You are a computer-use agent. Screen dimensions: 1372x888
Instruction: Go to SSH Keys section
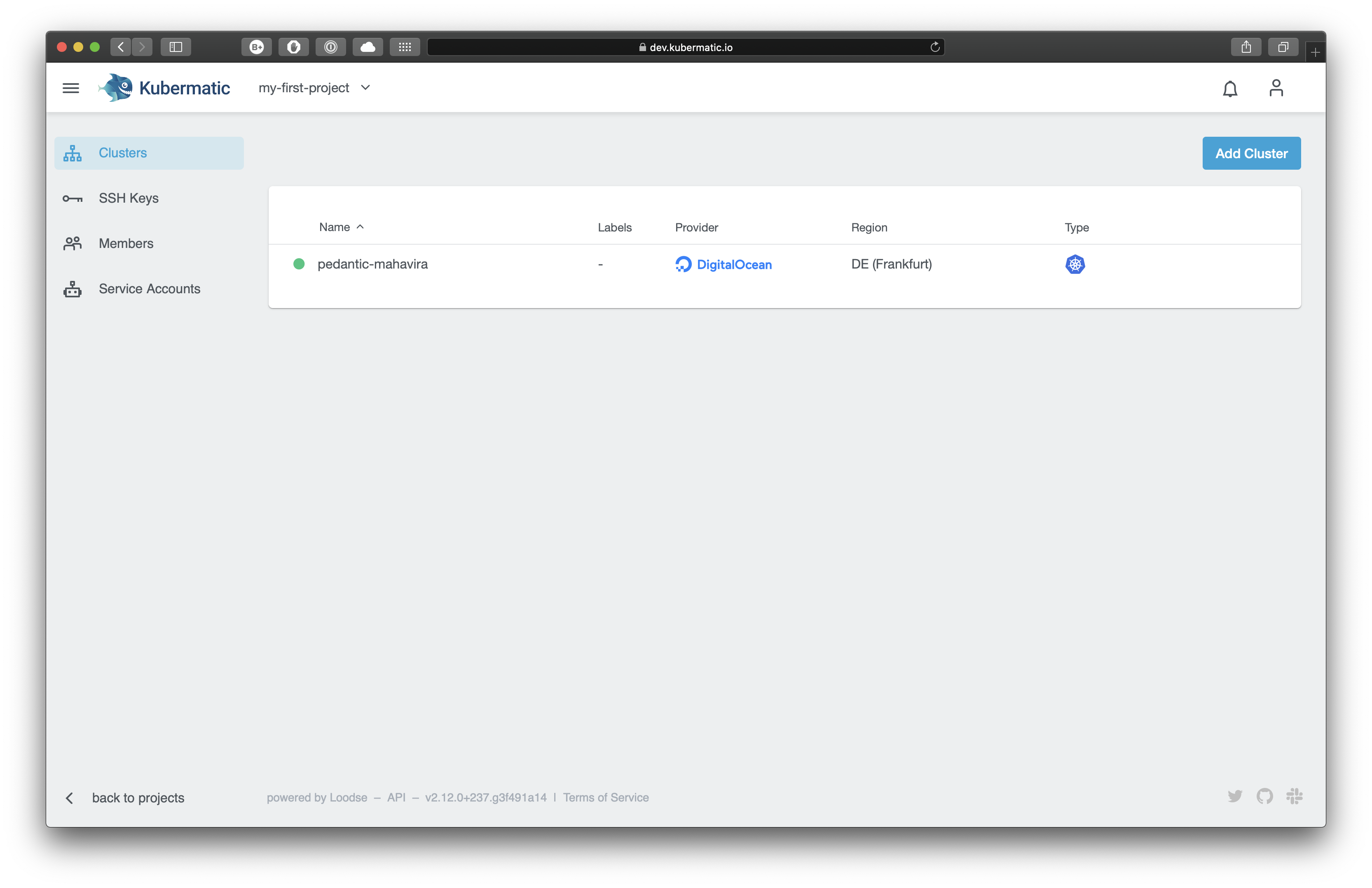[128, 198]
